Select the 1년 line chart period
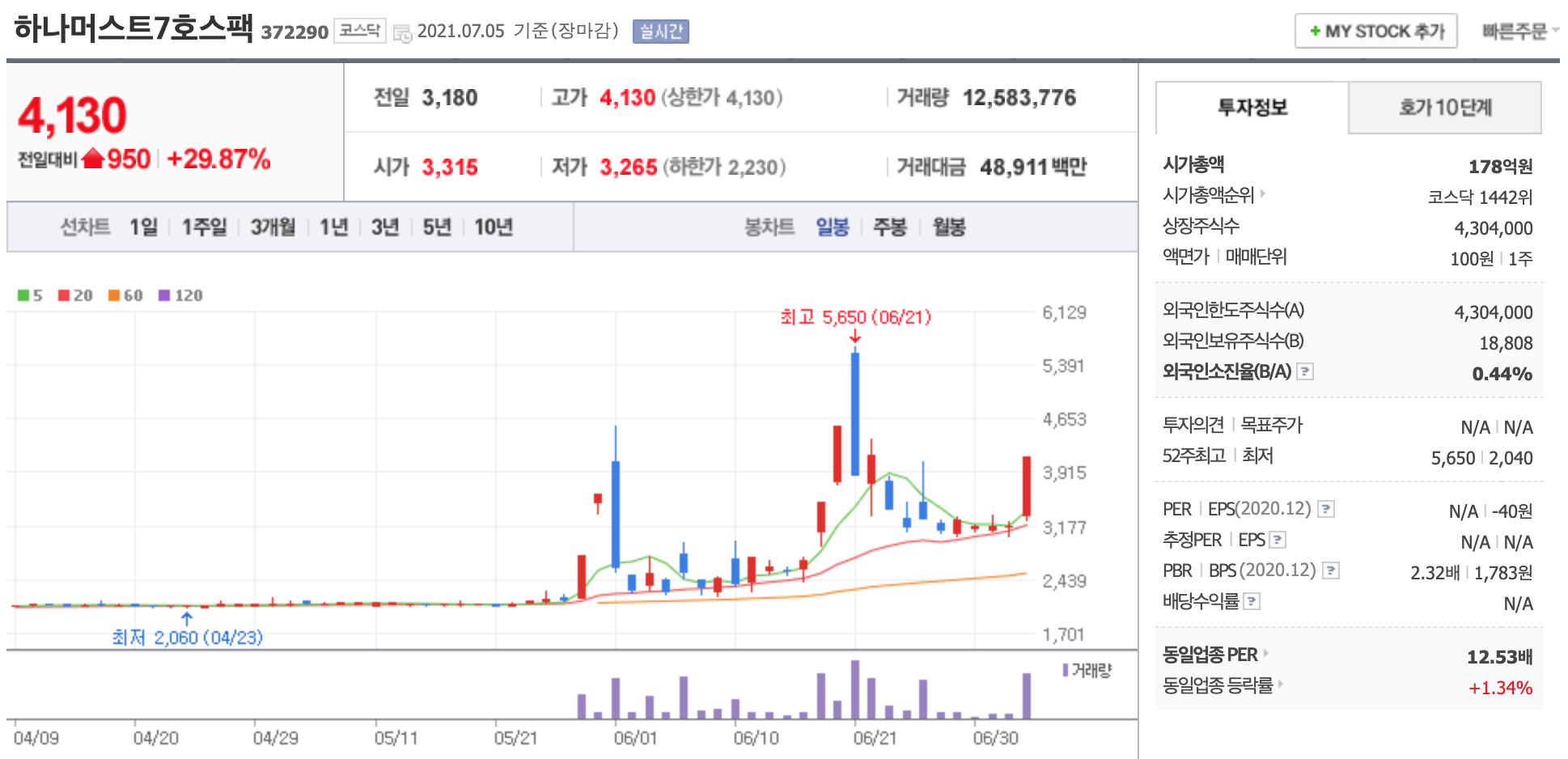The image size is (1568, 759). (x=333, y=227)
